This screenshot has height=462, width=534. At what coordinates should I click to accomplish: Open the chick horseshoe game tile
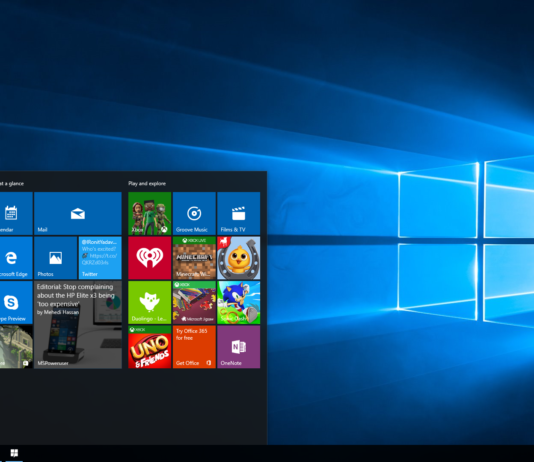click(x=238, y=258)
